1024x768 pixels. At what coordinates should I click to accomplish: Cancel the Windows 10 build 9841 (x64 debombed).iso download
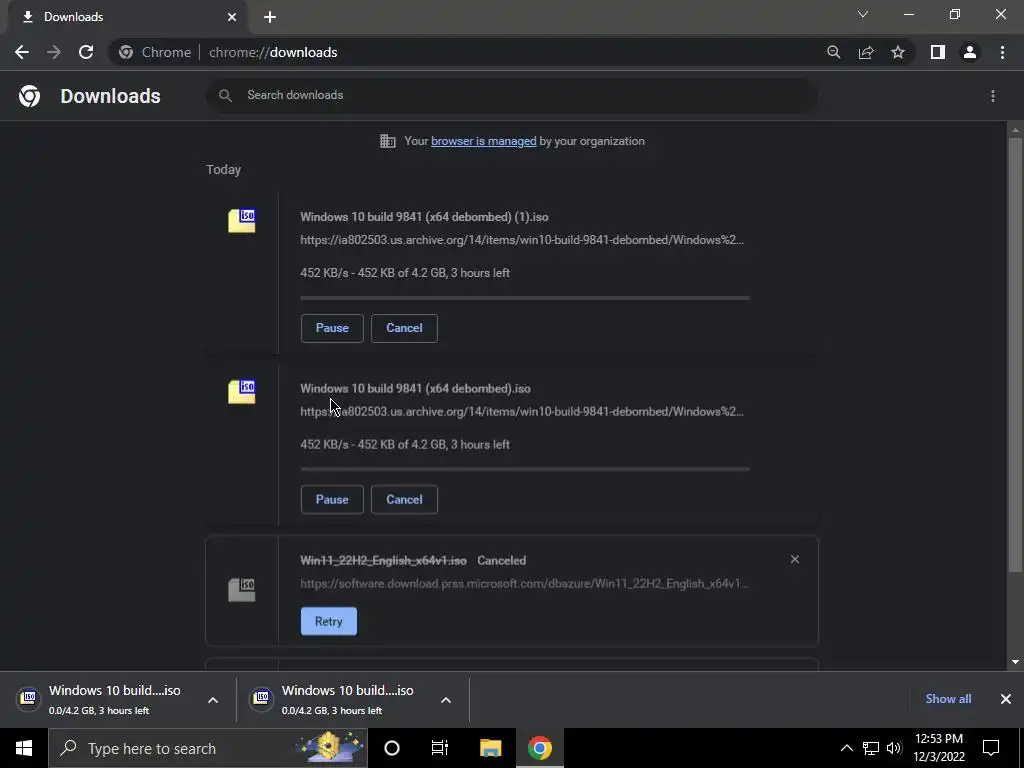coord(404,500)
